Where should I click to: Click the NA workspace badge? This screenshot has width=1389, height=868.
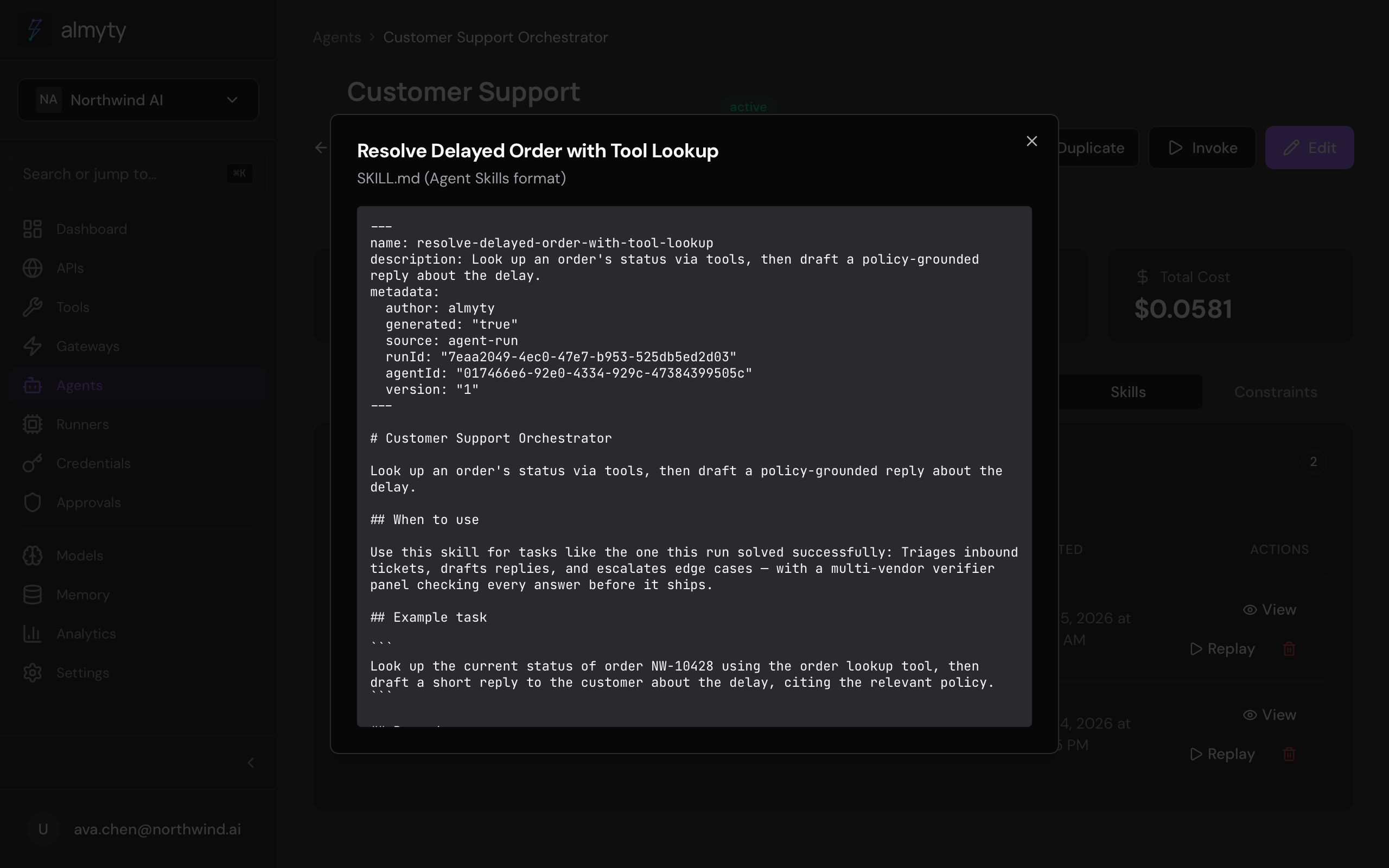pos(49,100)
